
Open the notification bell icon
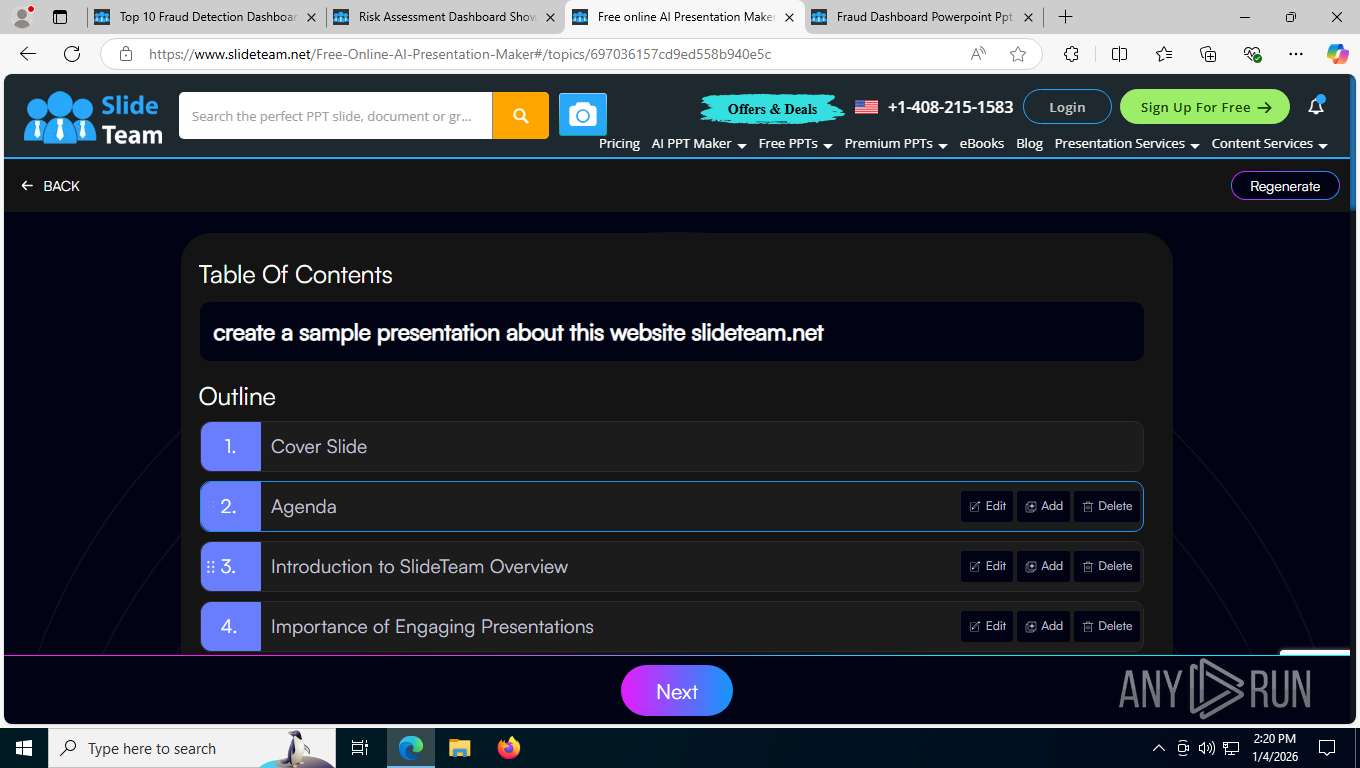pos(1316,106)
